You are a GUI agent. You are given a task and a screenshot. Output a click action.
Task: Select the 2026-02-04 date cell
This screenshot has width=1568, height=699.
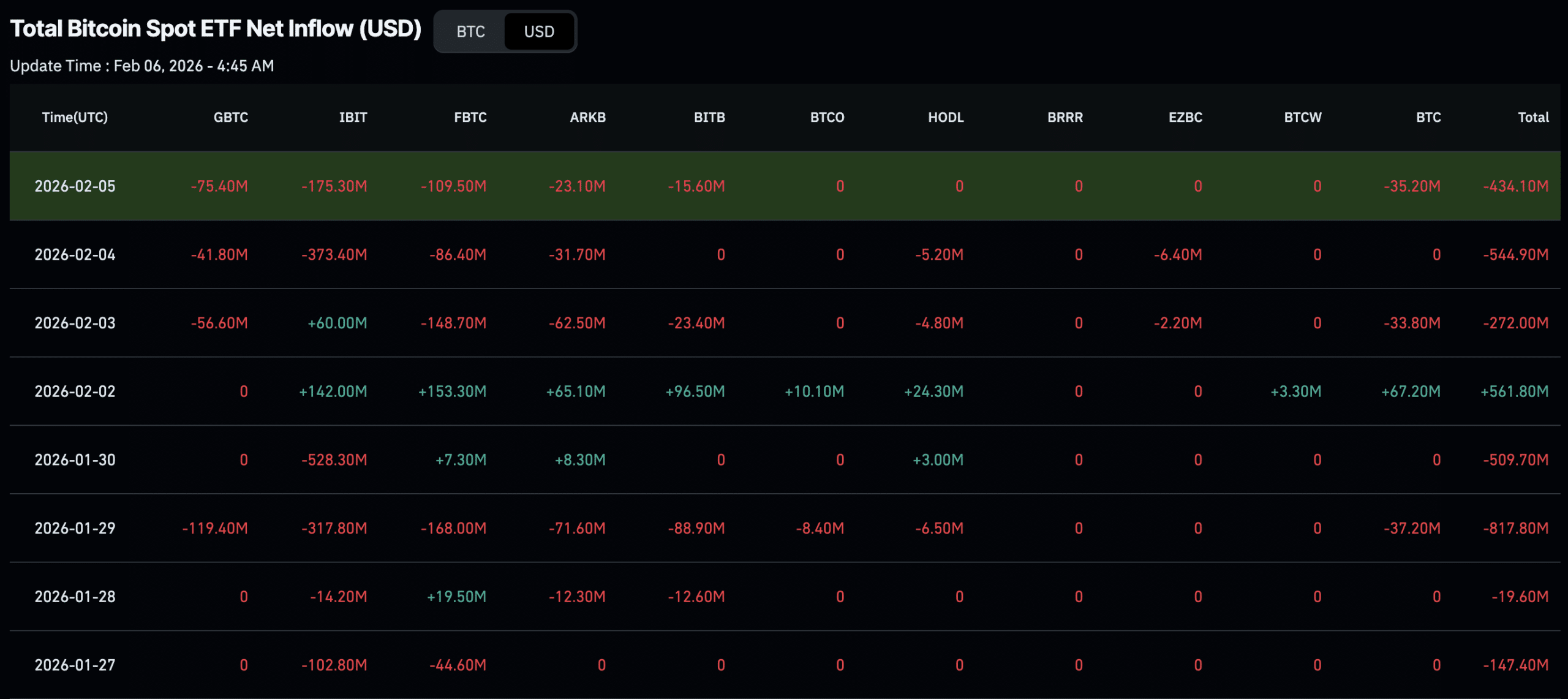[x=75, y=255]
